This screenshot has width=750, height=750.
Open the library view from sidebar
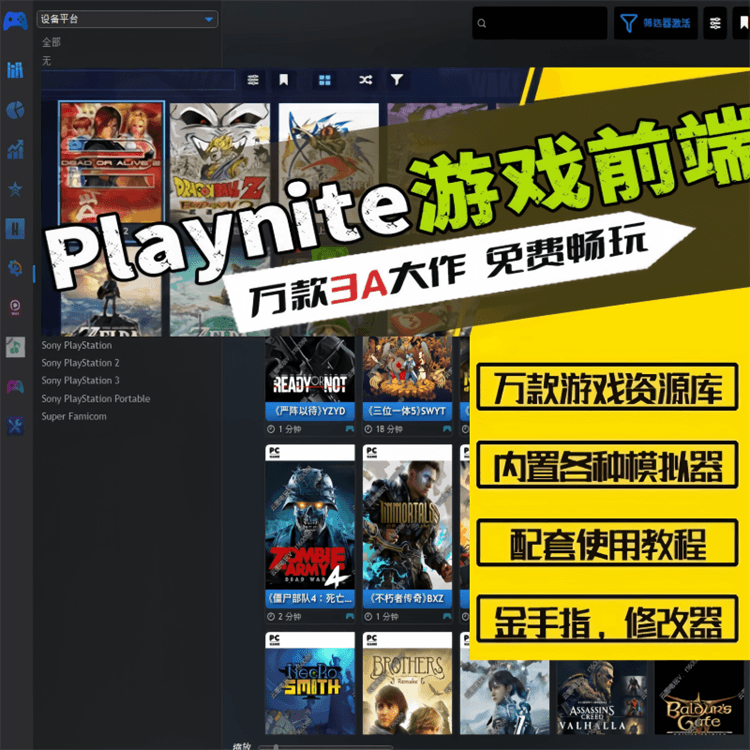(x=15, y=69)
